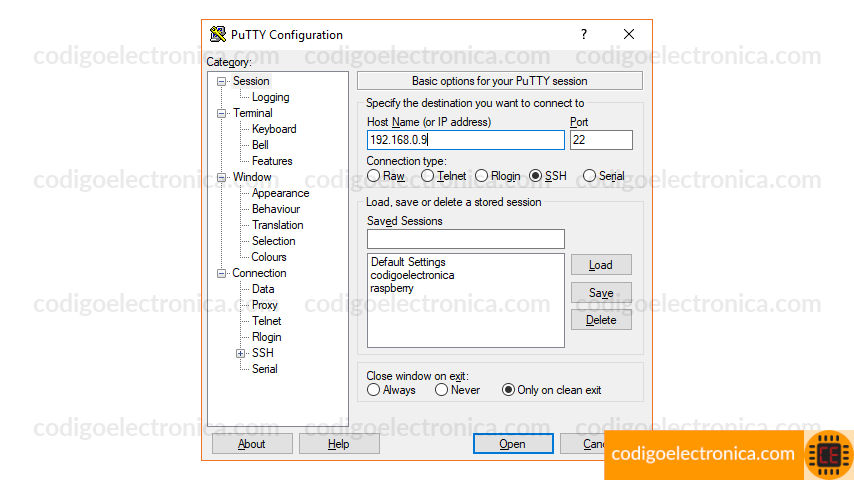Open the SSH category in the tree

pyautogui.click(x=263, y=353)
